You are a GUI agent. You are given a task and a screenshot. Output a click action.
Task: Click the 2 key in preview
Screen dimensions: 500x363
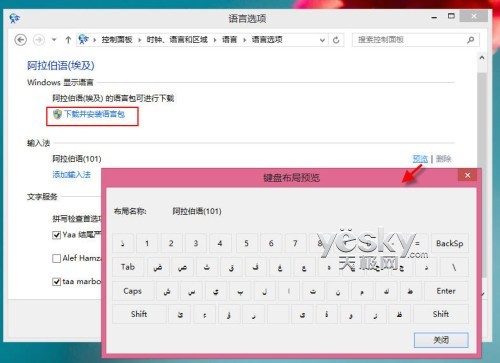(x=171, y=243)
